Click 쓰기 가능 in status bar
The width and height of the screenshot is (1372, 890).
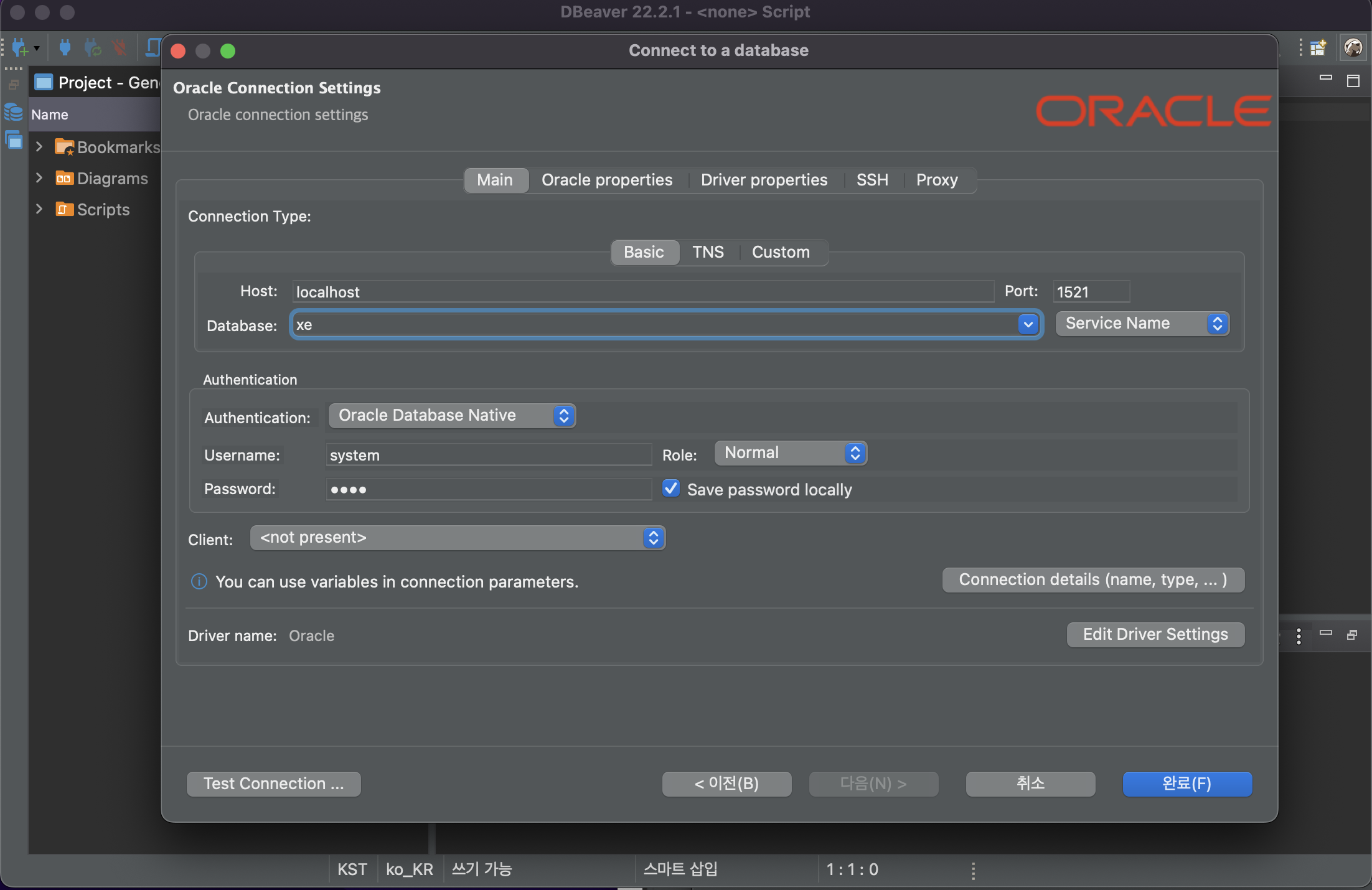[x=482, y=869]
